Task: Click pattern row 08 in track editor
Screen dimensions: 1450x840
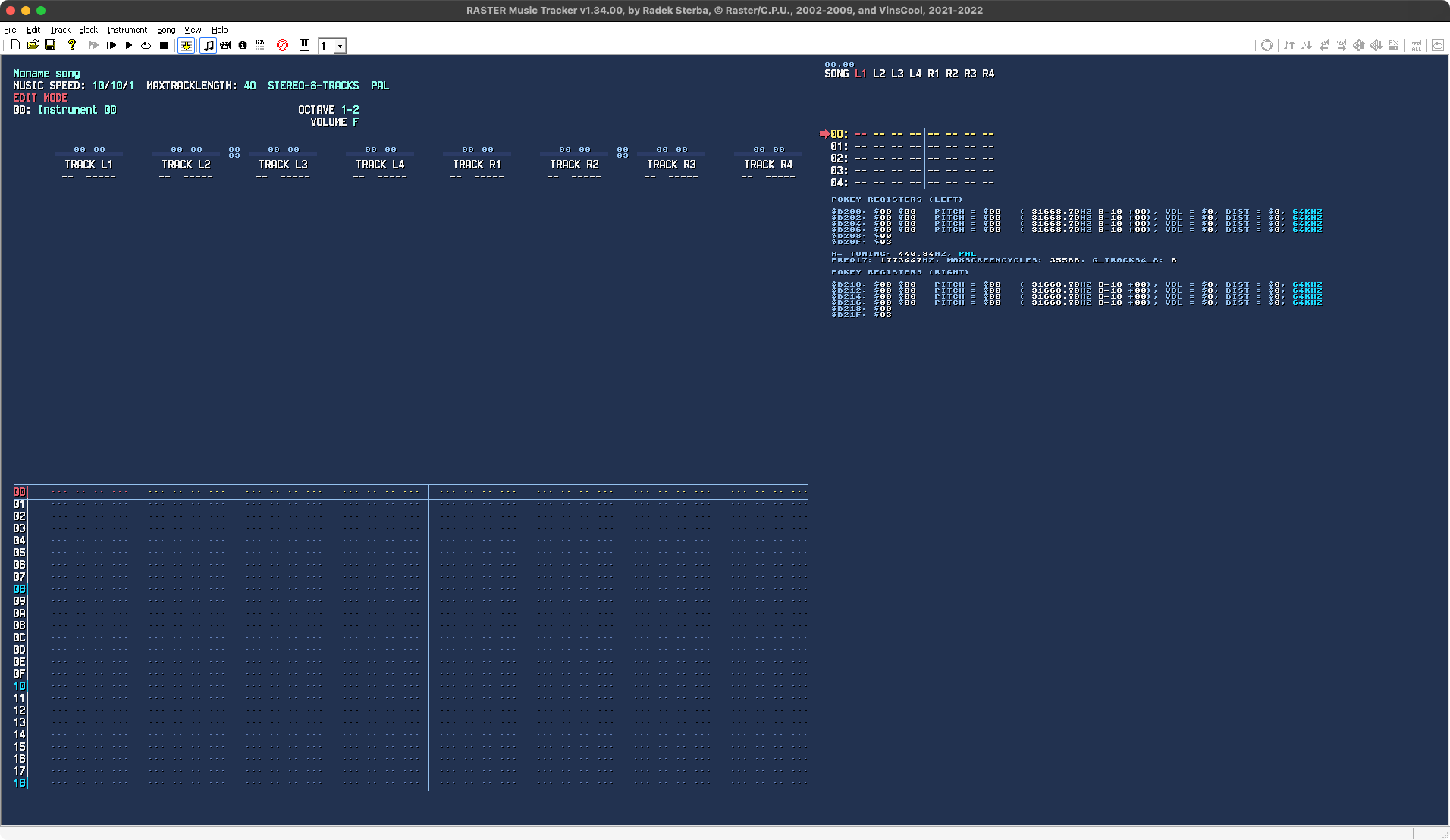Action: [x=20, y=589]
